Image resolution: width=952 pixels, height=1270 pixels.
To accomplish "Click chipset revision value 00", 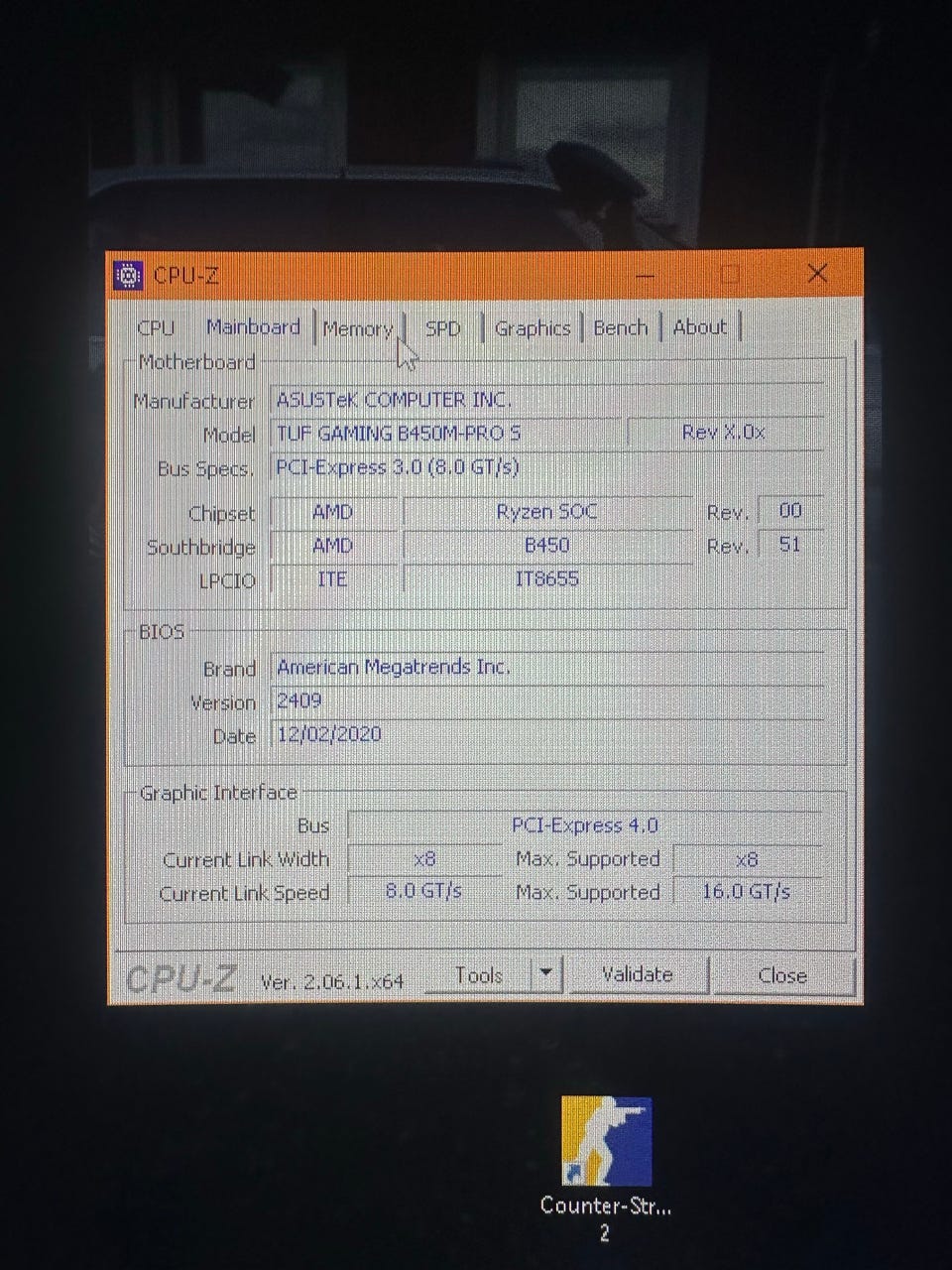I will click(x=790, y=511).
